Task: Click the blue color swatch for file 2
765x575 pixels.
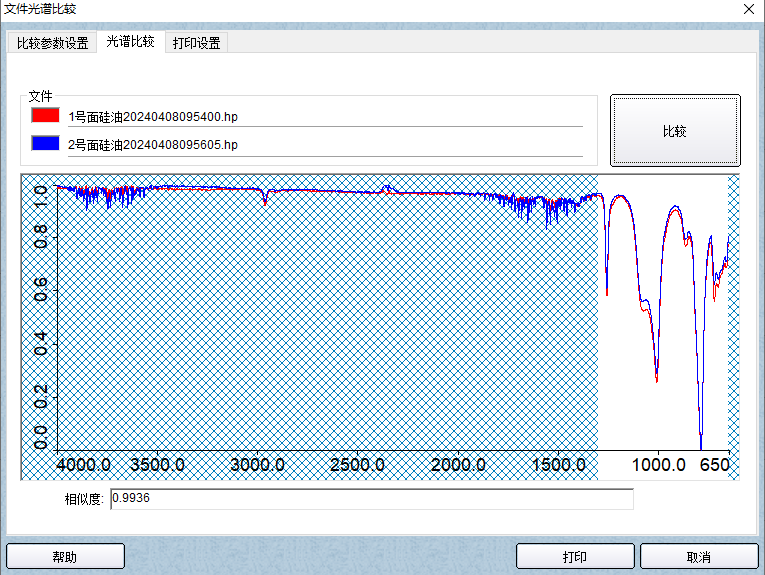Action: 46,145
